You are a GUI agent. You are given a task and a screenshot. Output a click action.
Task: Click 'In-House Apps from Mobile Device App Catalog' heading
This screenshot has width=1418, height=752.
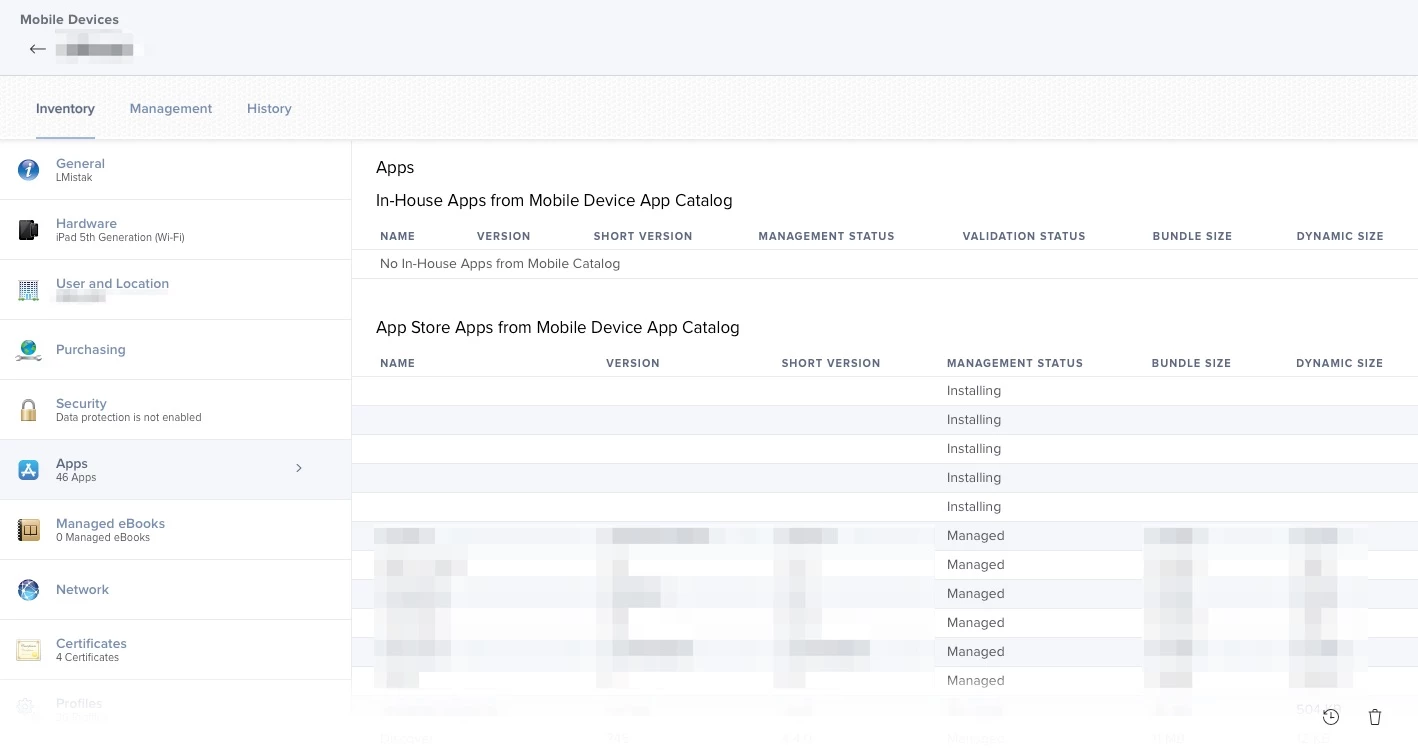554,201
